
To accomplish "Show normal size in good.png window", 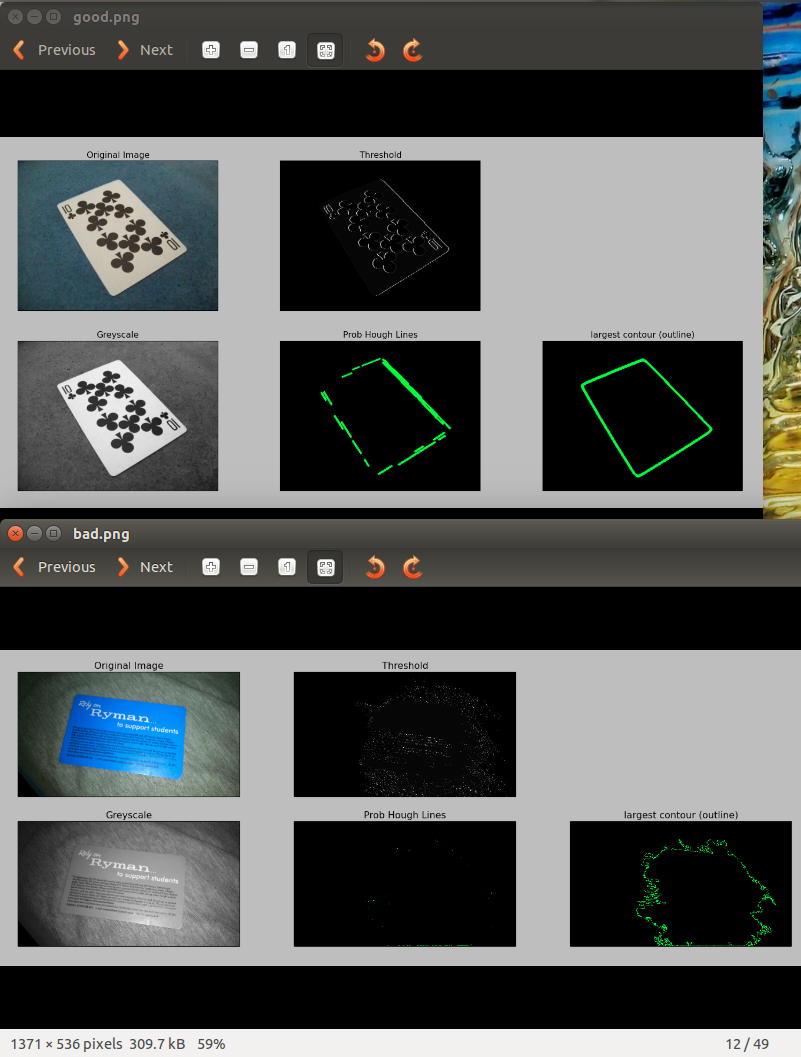I will [x=287, y=50].
